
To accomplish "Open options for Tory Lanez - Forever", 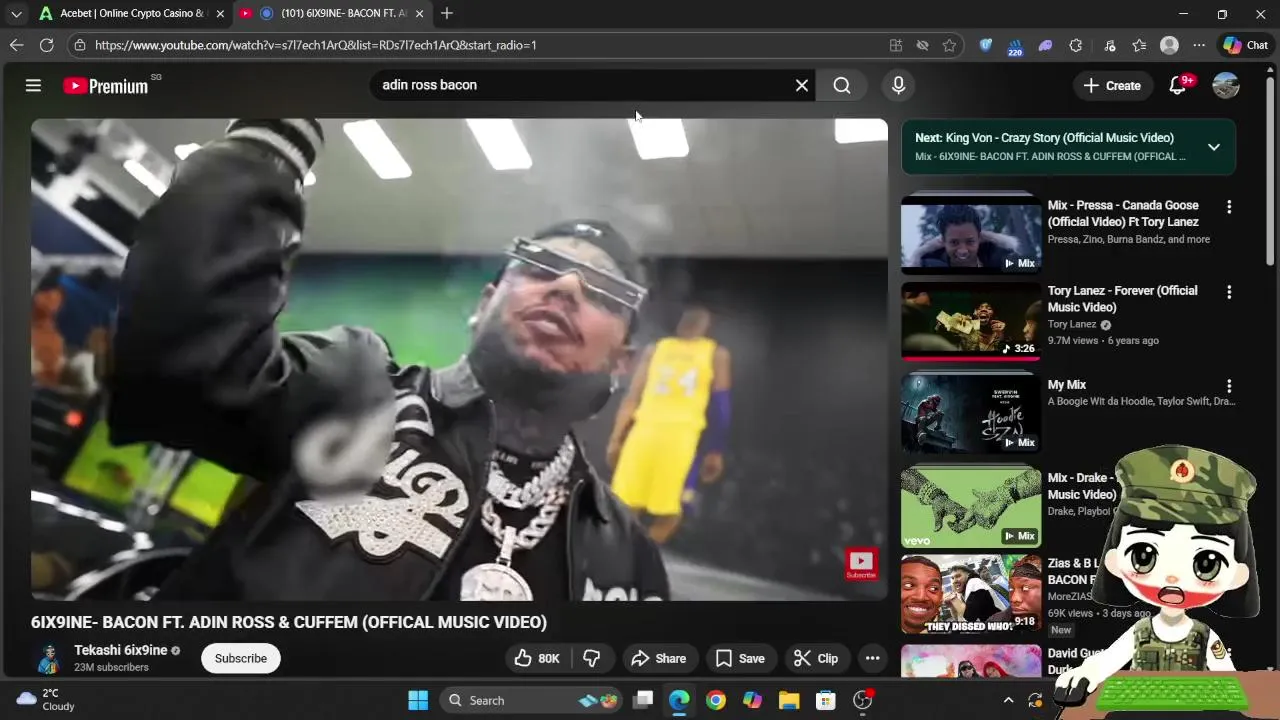I will click(1229, 292).
